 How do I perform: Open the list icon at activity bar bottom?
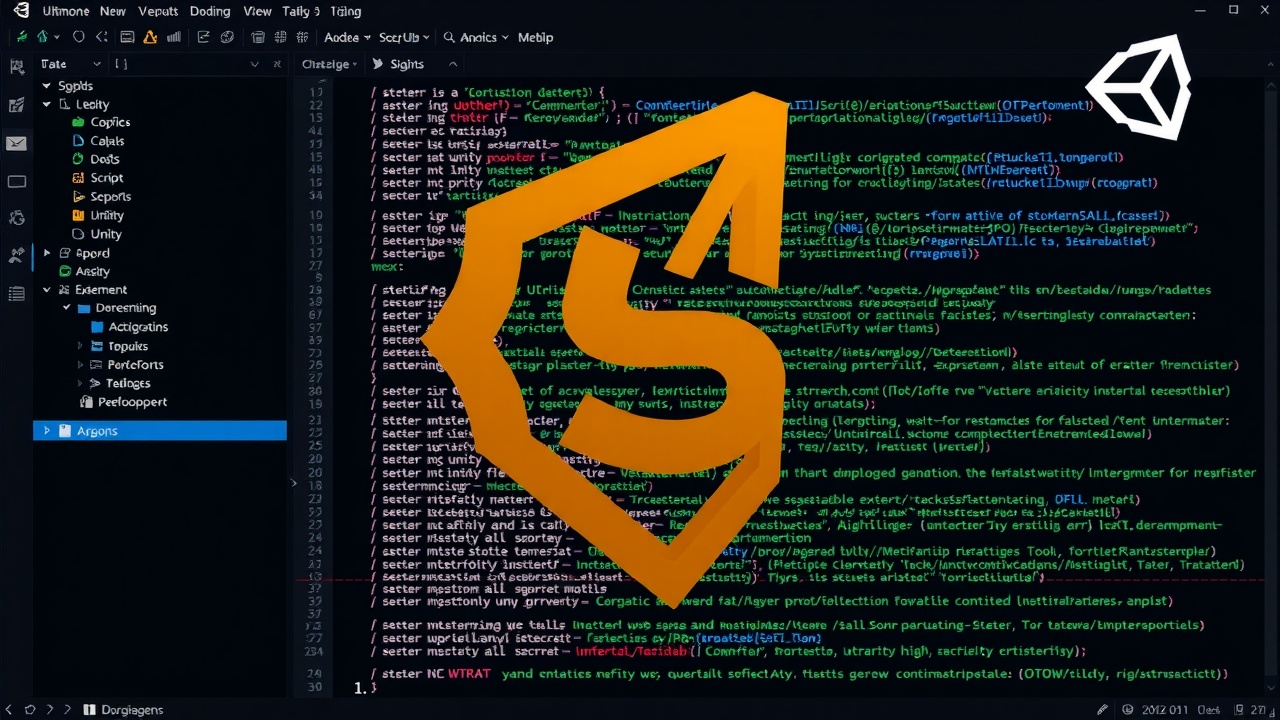16,293
